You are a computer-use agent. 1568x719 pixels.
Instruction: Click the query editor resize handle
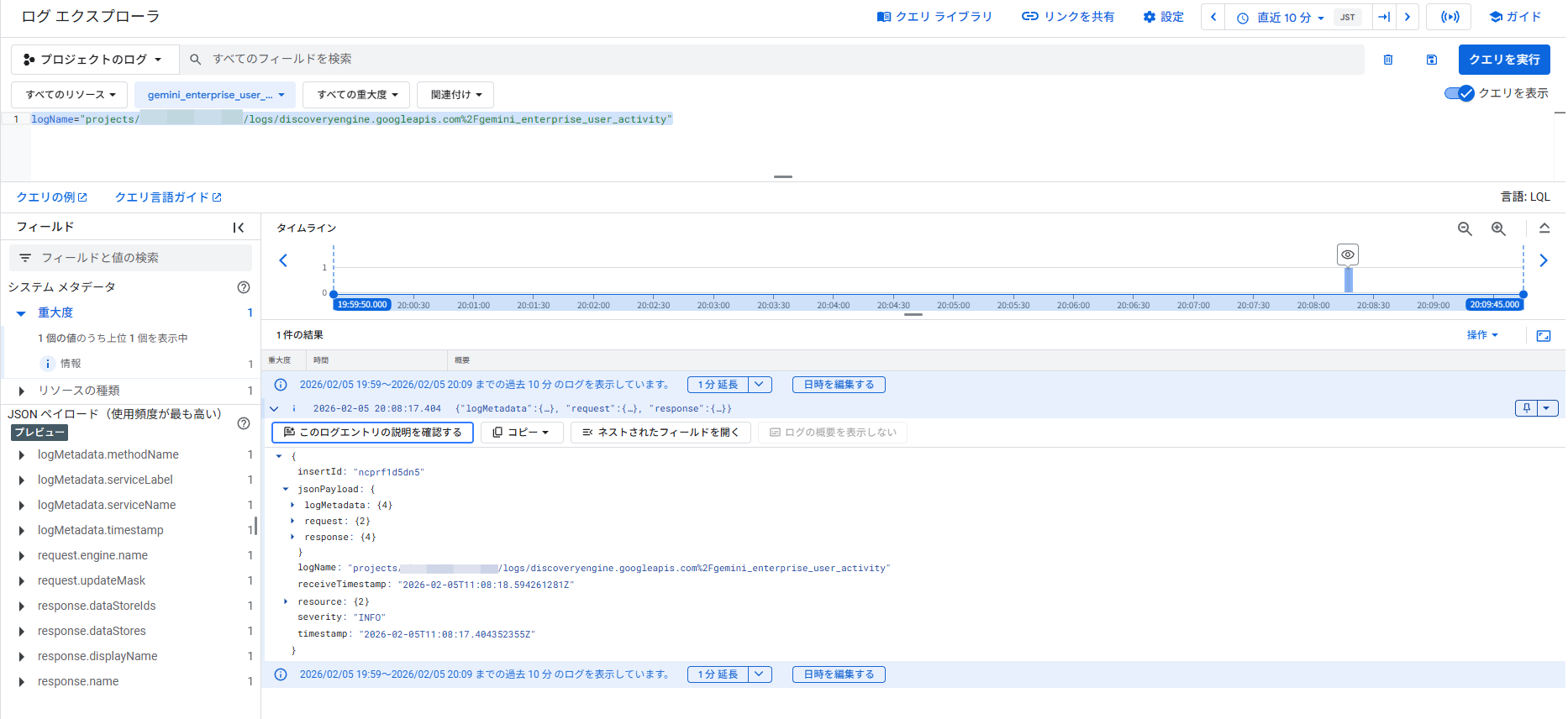click(783, 176)
